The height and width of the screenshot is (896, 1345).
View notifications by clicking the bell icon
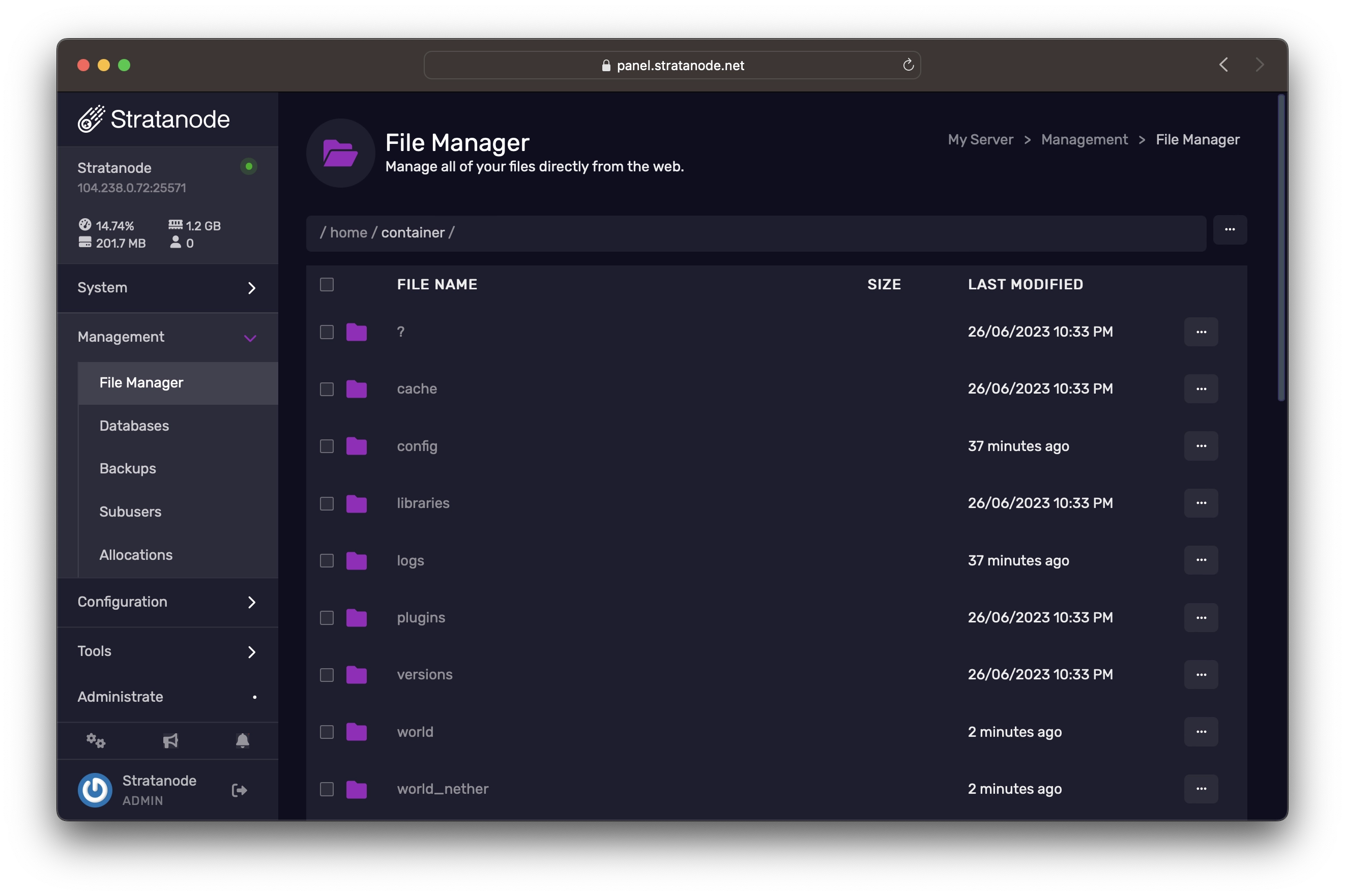(x=242, y=740)
